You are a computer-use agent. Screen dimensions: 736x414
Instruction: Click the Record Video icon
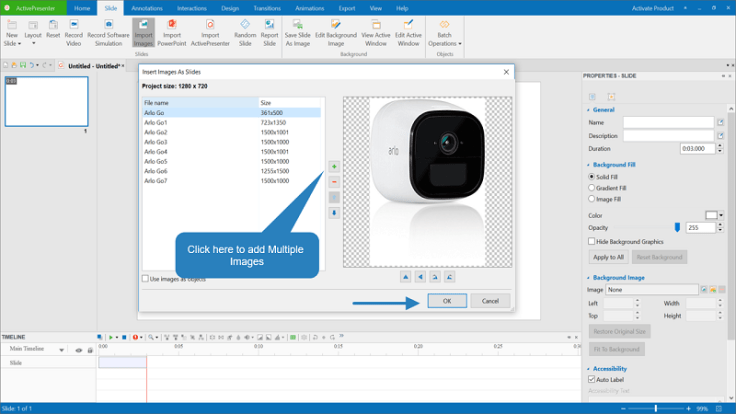click(x=74, y=32)
